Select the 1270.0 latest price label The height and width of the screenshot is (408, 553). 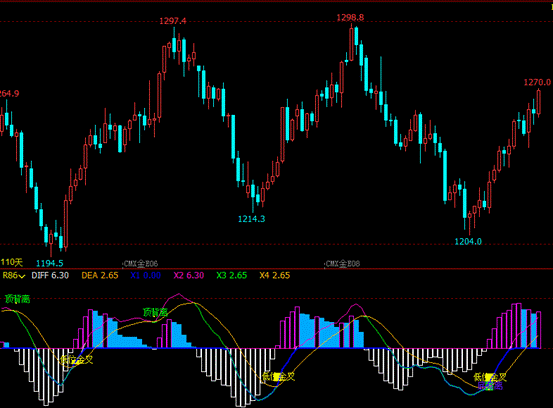click(537, 83)
